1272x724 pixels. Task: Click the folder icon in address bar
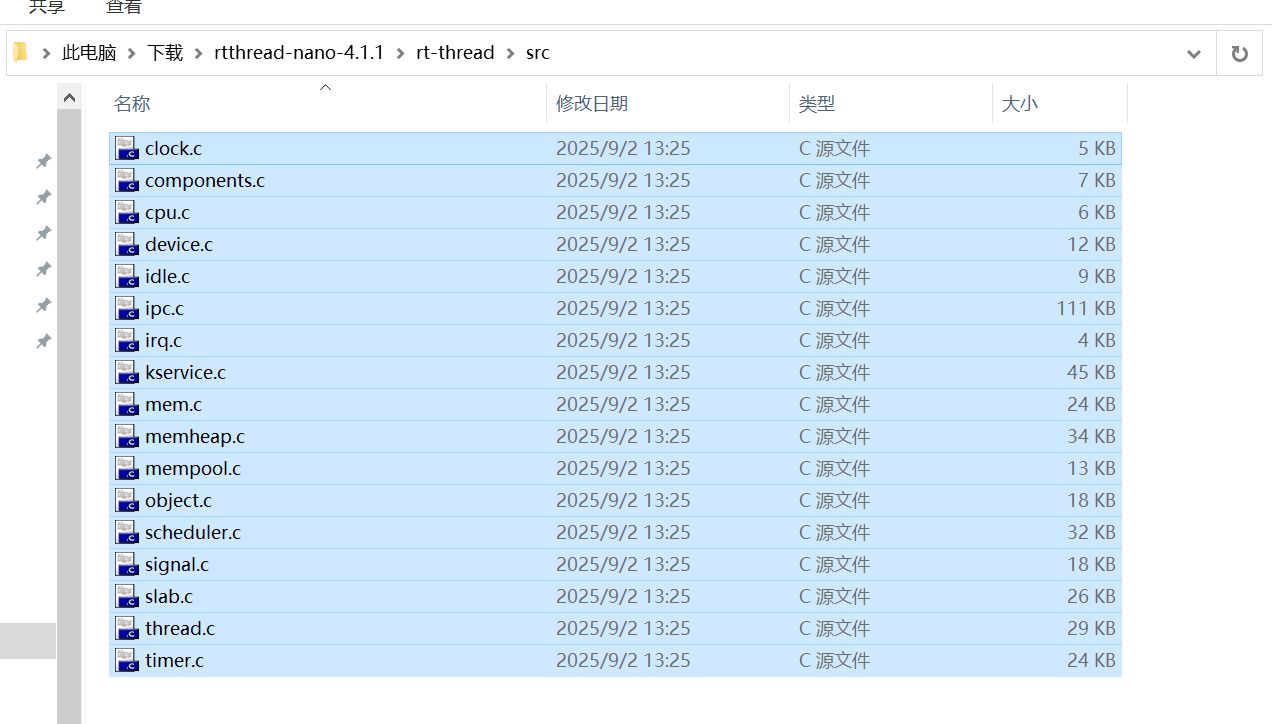tap(20, 52)
